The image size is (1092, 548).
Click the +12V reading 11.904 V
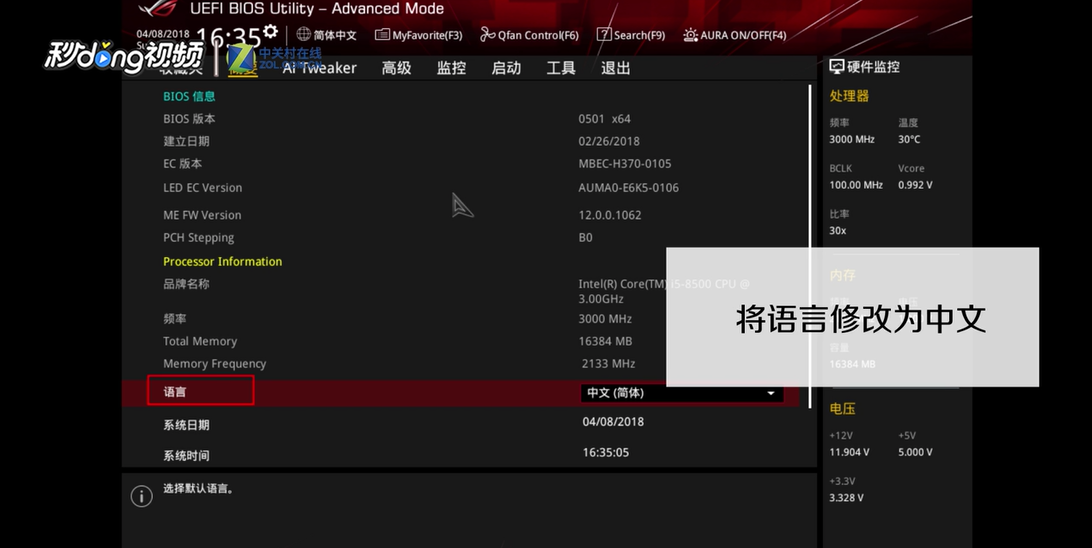(849, 452)
